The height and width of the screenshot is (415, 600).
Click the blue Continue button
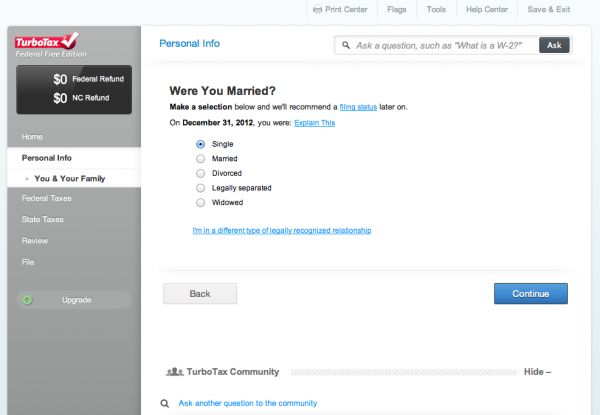pyautogui.click(x=531, y=294)
